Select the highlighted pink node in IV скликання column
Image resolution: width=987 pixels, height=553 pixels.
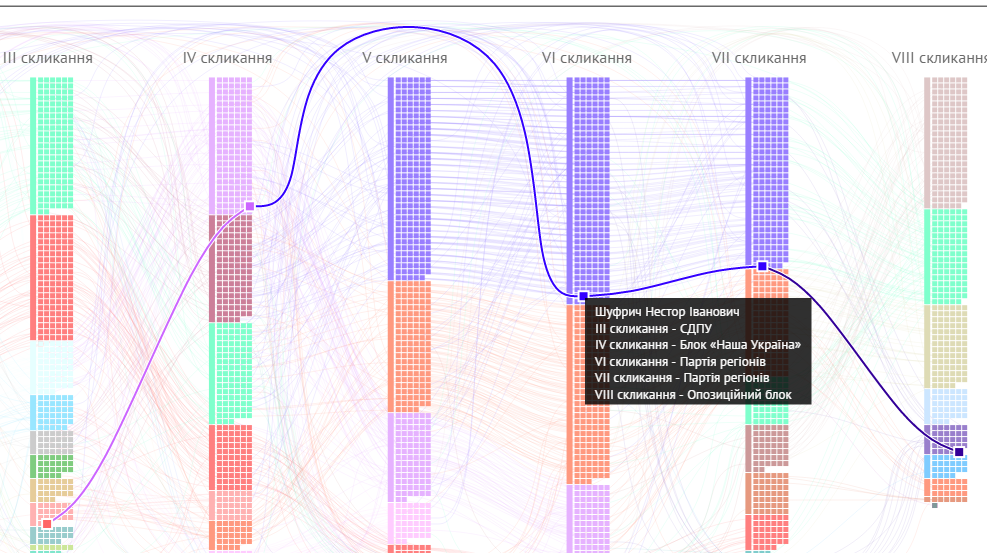click(x=250, y=206)
